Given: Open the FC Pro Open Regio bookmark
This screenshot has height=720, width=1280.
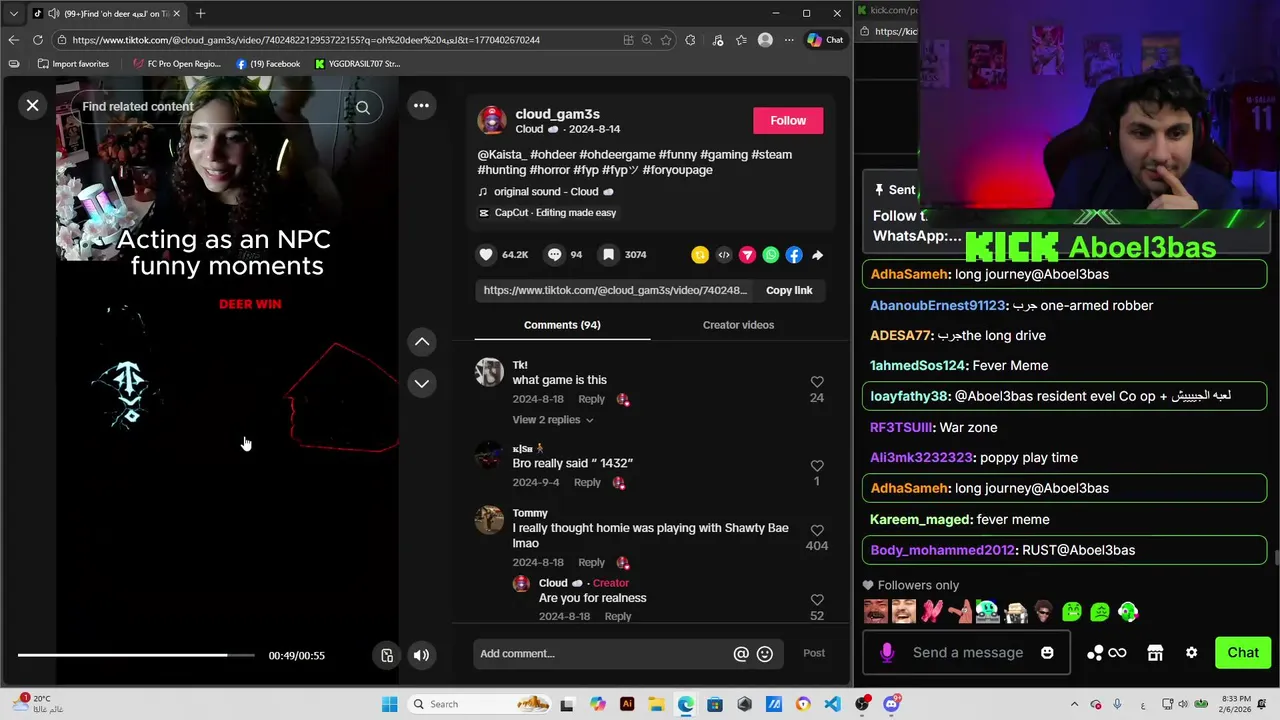Looking at the screenshot, I should coord(177,64).
